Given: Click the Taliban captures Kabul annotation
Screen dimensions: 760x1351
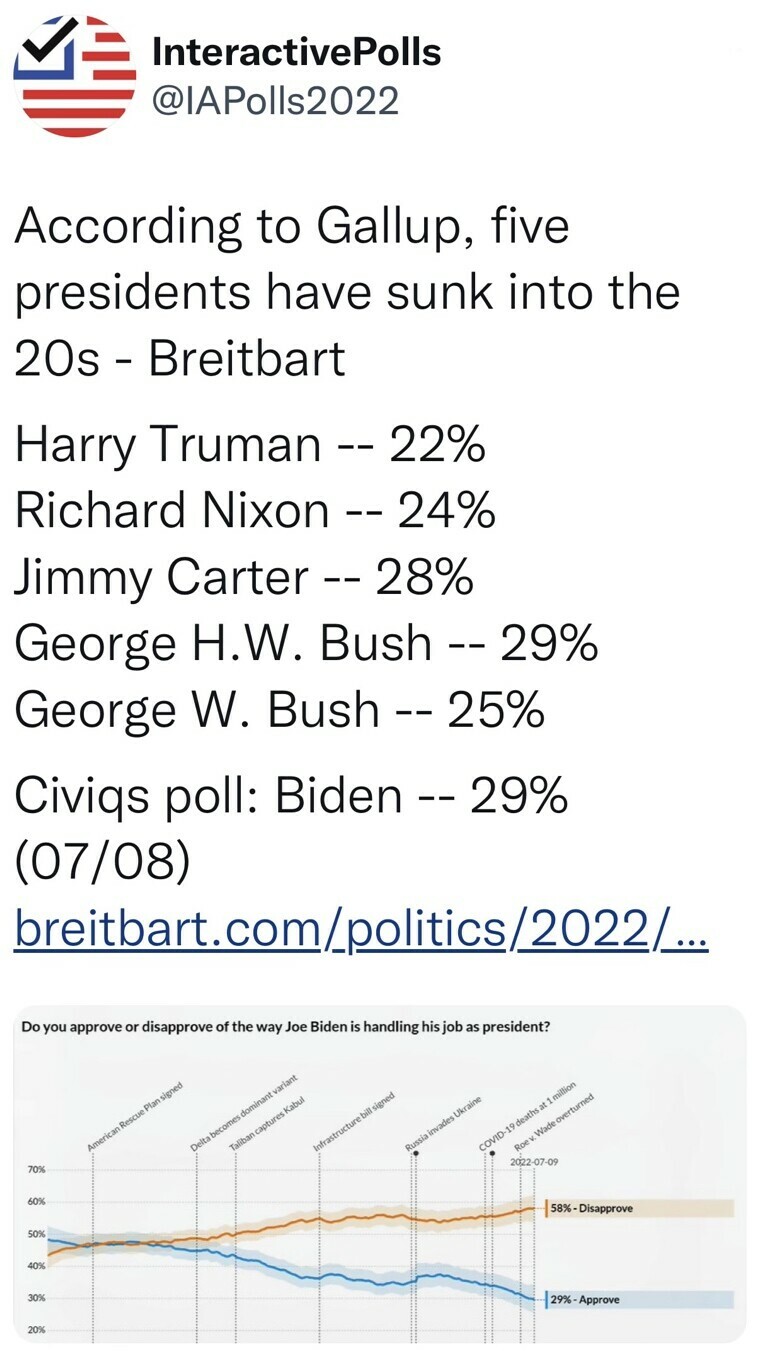Looking at the screenshot, I should point(266,1120).
